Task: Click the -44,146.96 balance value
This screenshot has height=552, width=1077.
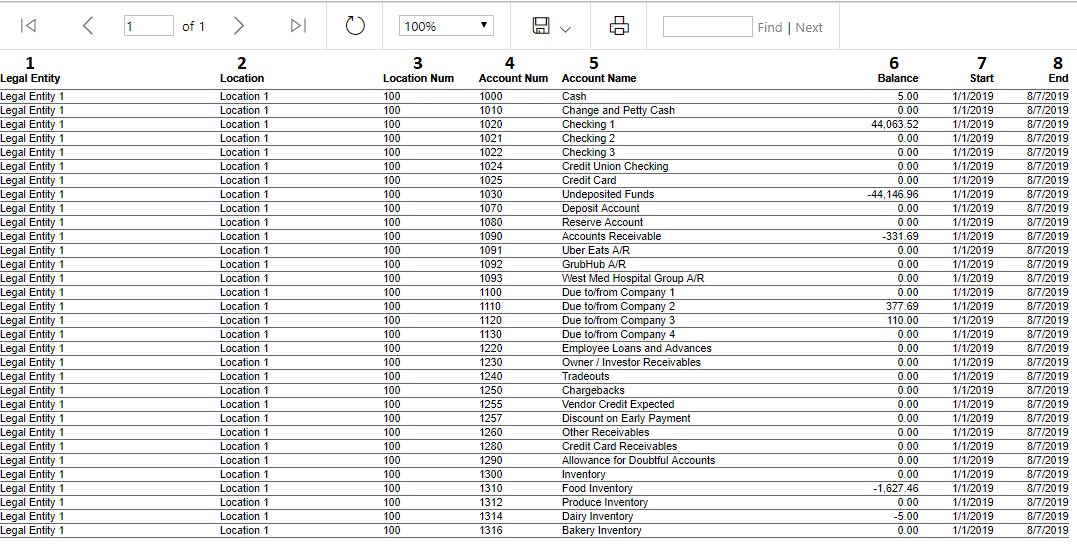Action: pos(893,194)
